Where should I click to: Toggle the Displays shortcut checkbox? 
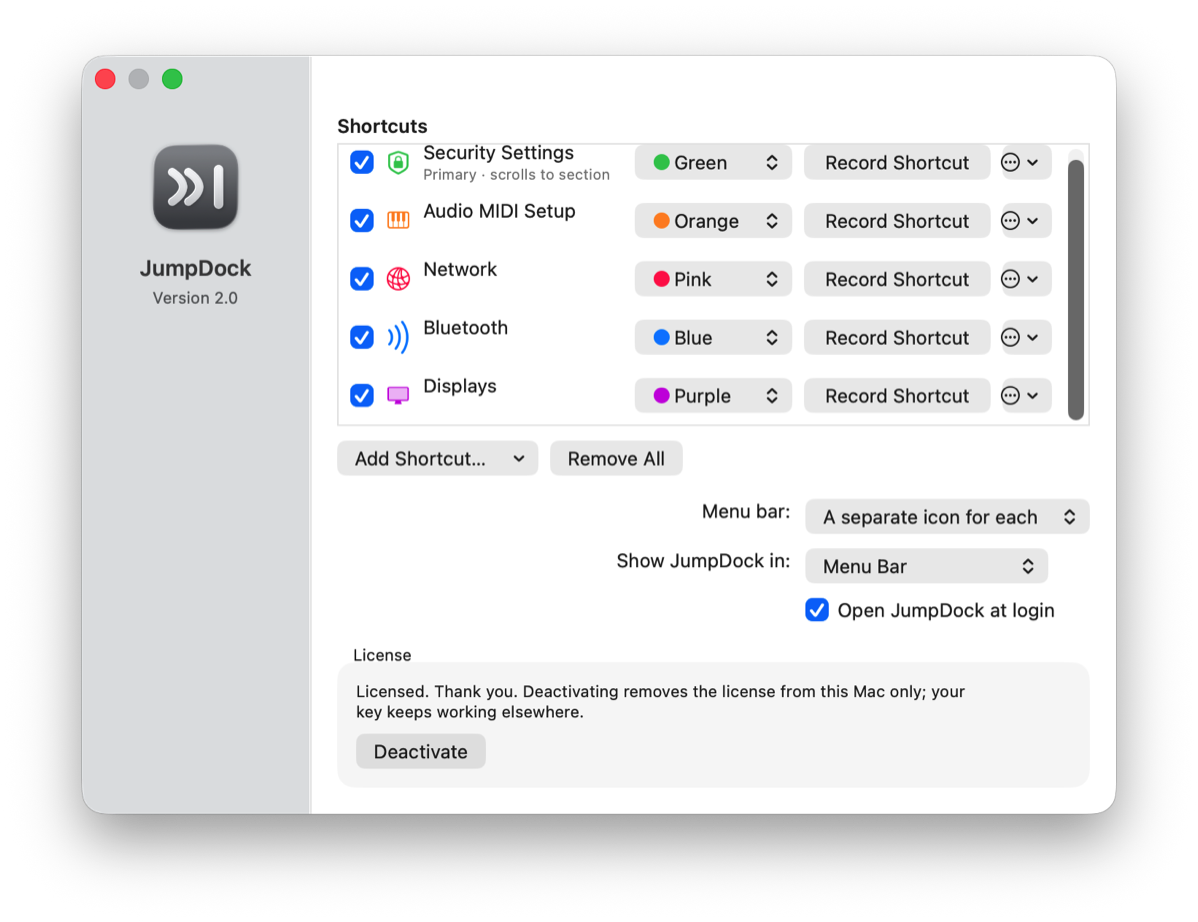tap(361, 395)
